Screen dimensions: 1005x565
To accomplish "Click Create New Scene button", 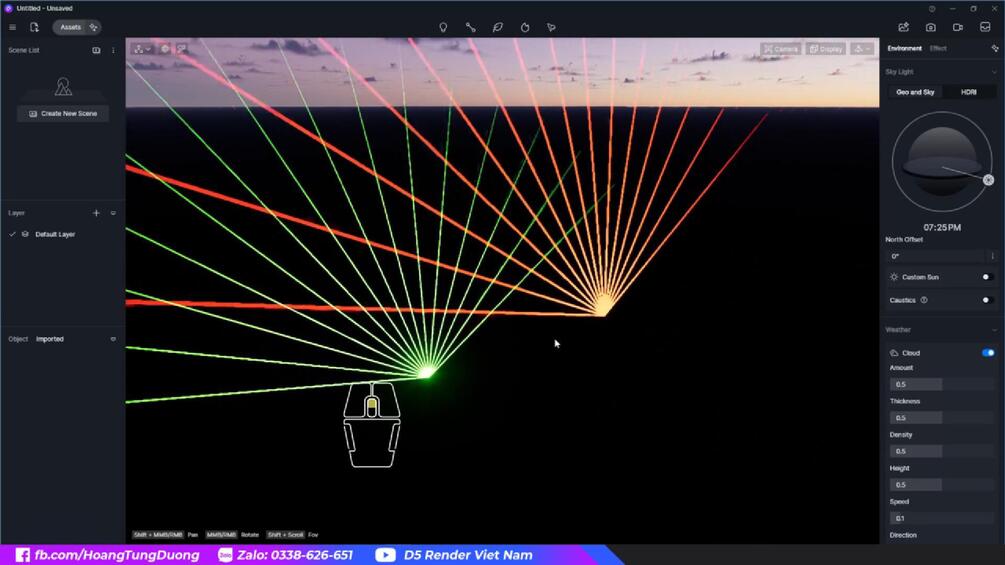I will tap(63, 113).
